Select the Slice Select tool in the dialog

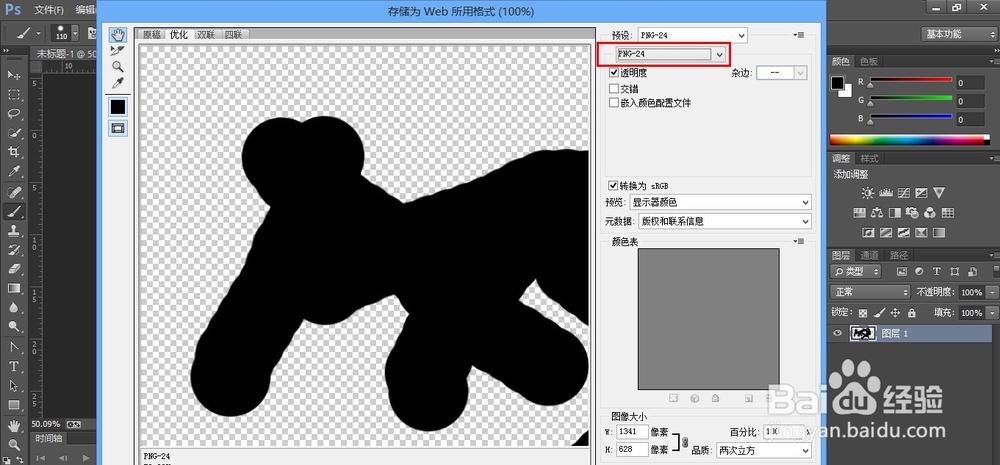118,50
